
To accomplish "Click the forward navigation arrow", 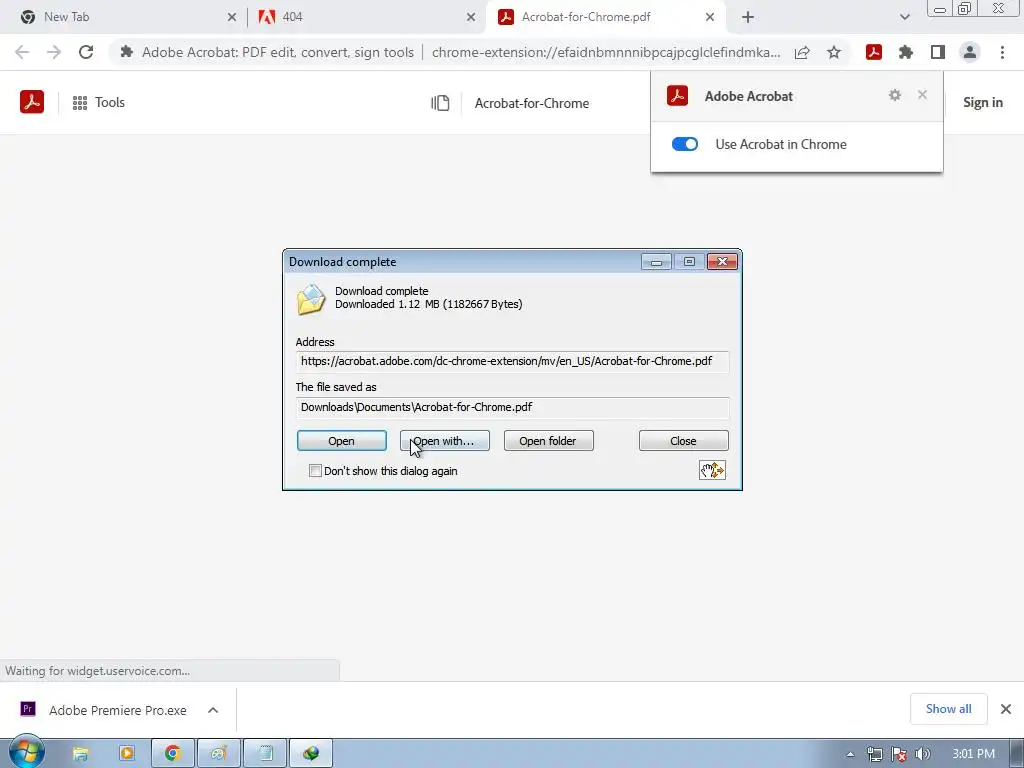I will 54,52.
